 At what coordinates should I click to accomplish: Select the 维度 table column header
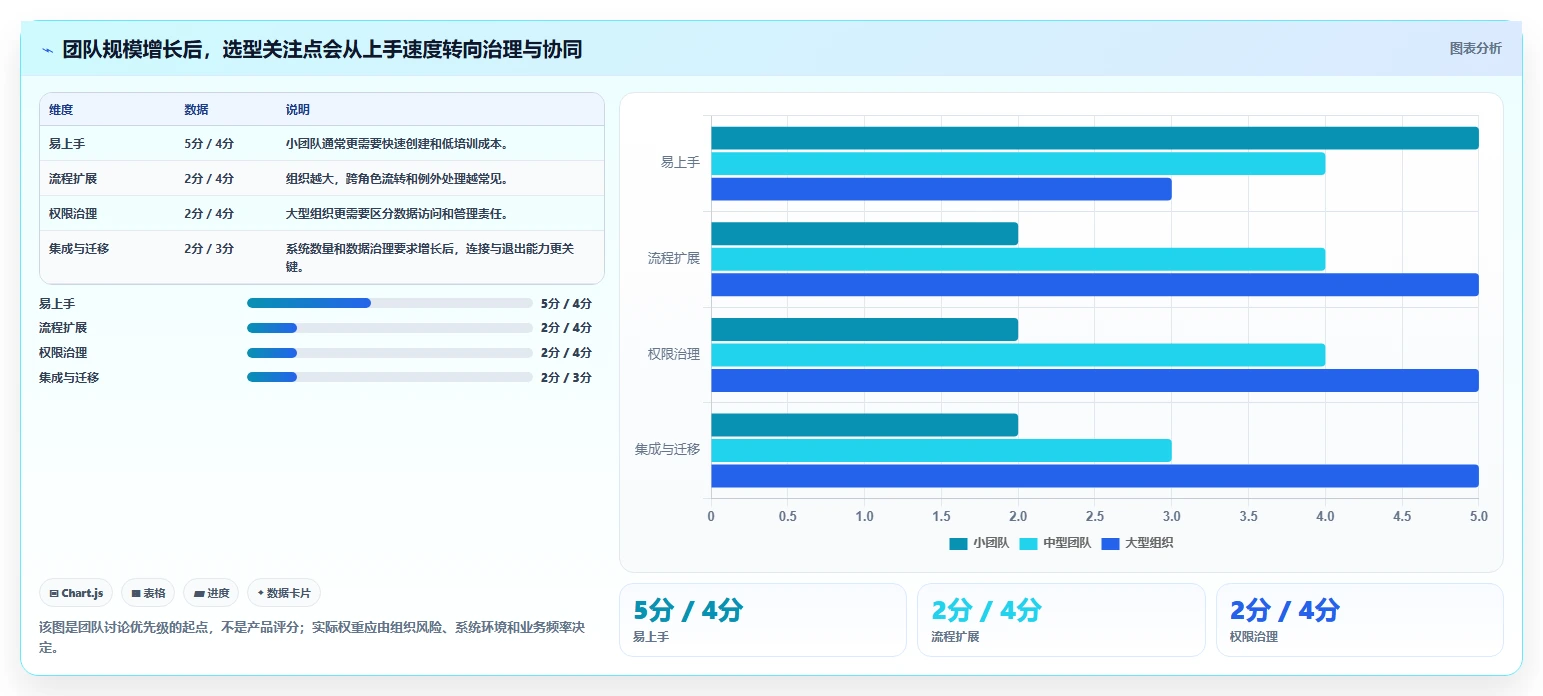point(61,110)
